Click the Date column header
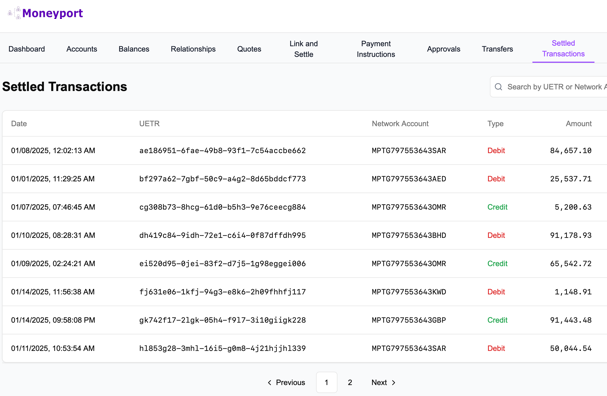The height and width of the screenshot is (396, 607). point(19,123)
